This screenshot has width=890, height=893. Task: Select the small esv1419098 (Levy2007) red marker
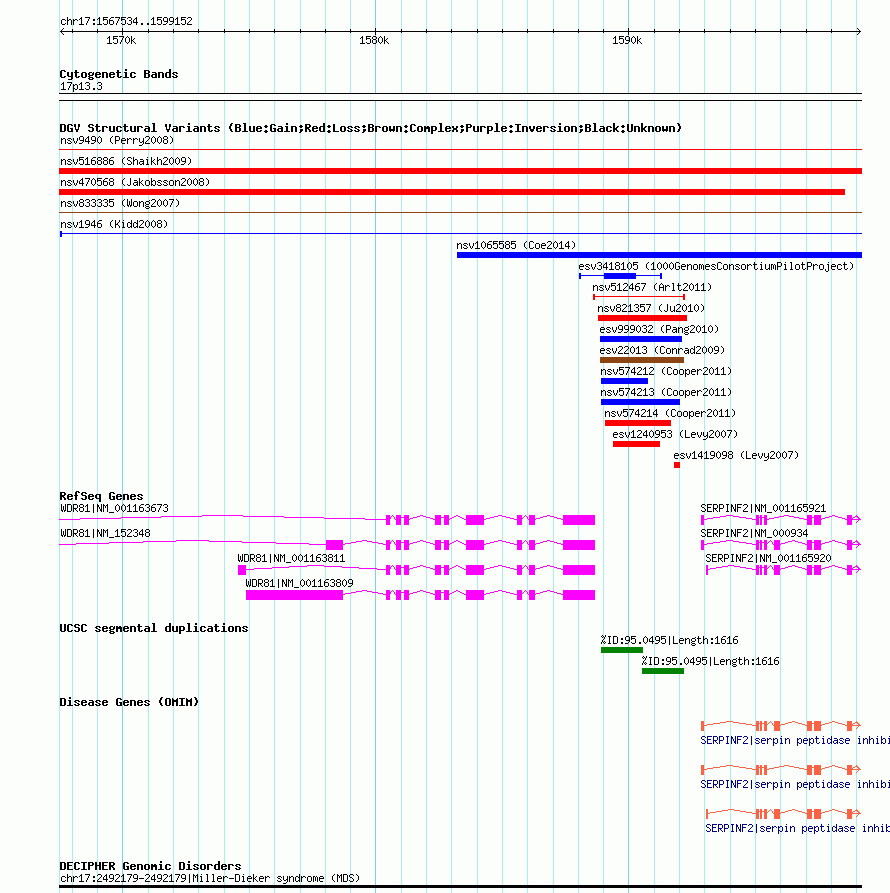coord(676,465)
